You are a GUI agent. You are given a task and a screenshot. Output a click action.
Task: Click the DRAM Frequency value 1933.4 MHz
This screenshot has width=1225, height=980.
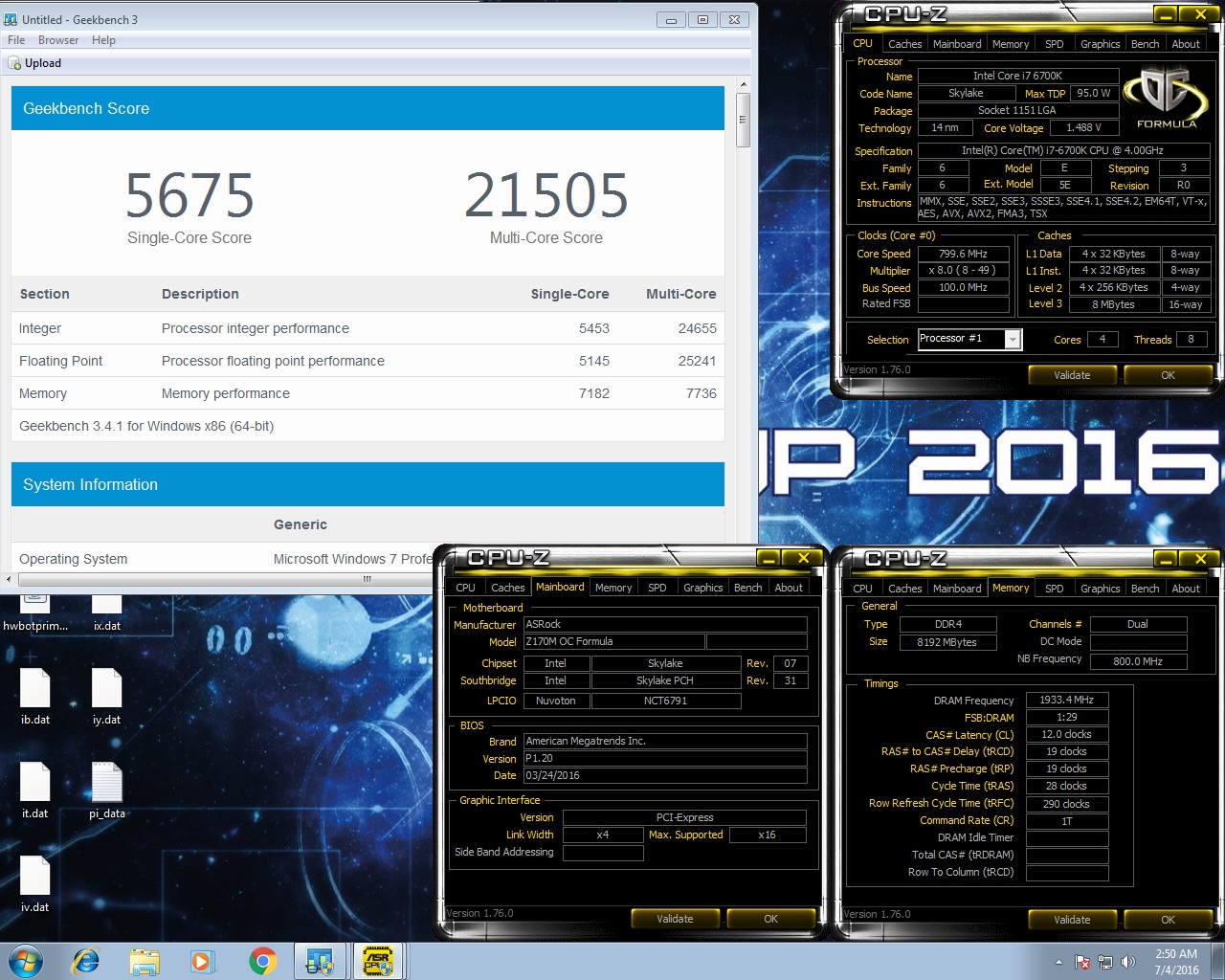coord(1067,700)
